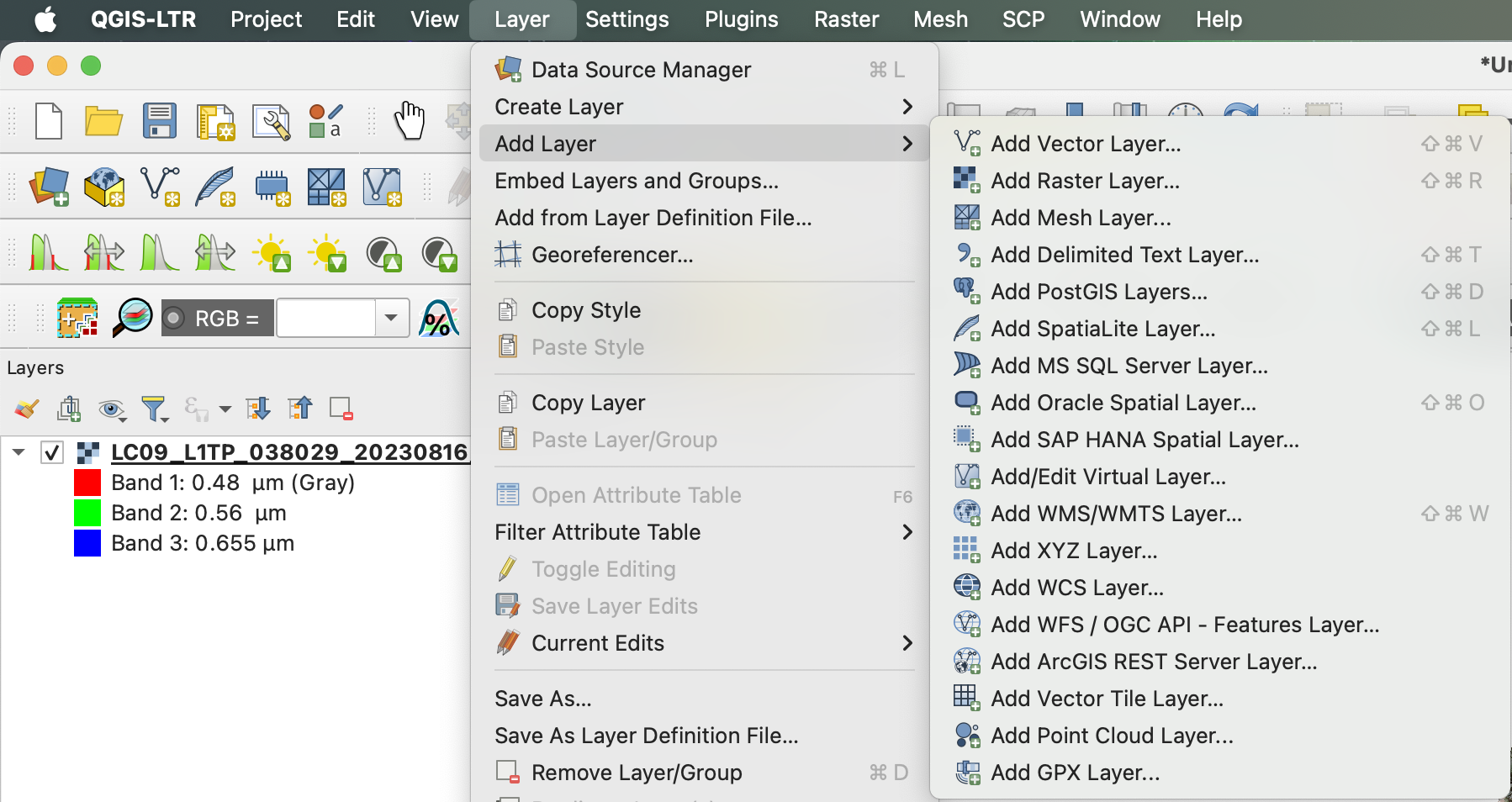Click the Local Histogram Stretch icon
Viewport: 1512px width, 802px height.
49,252
